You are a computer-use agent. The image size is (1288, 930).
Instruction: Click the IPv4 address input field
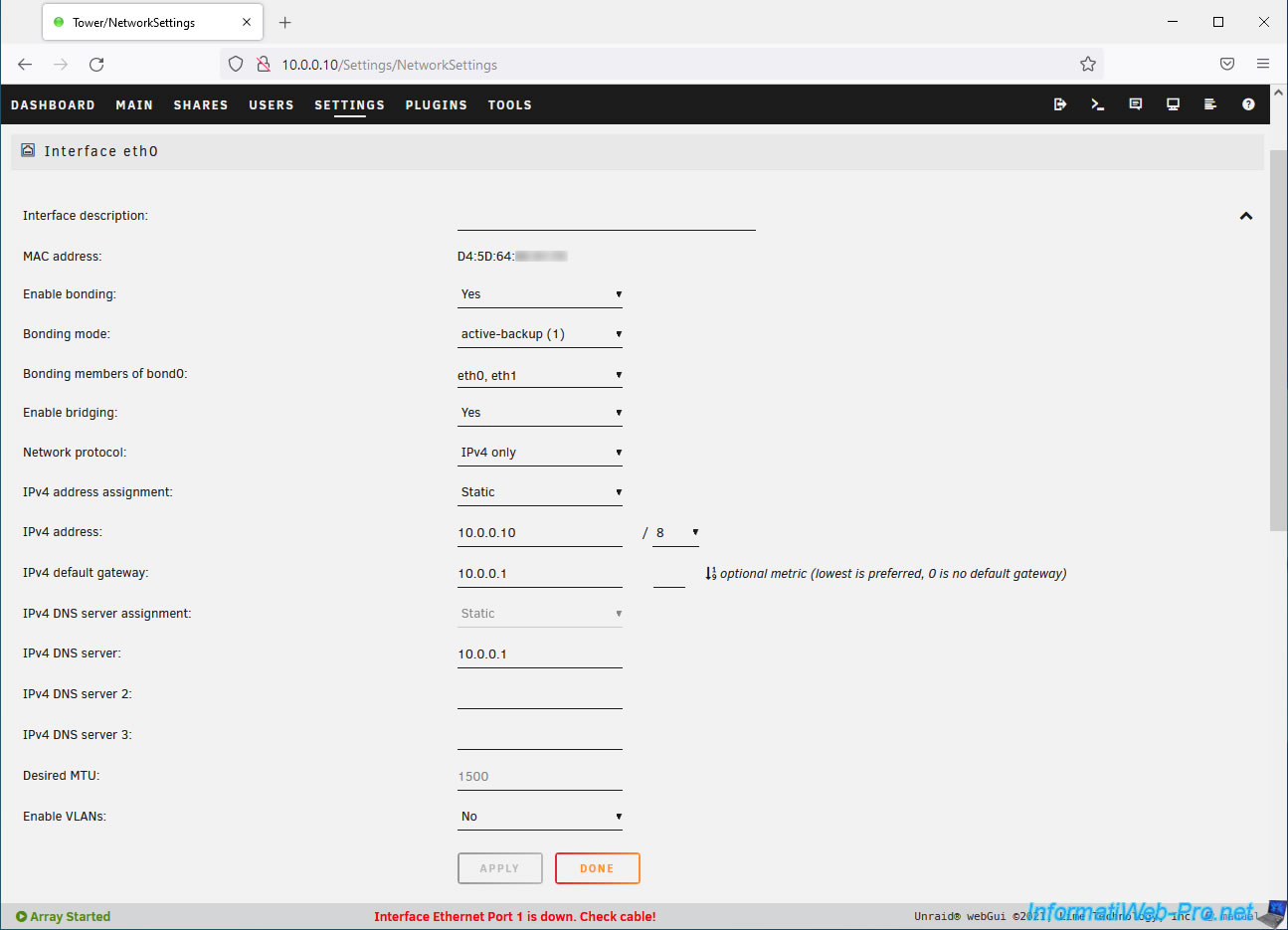[x=539, y=533]
